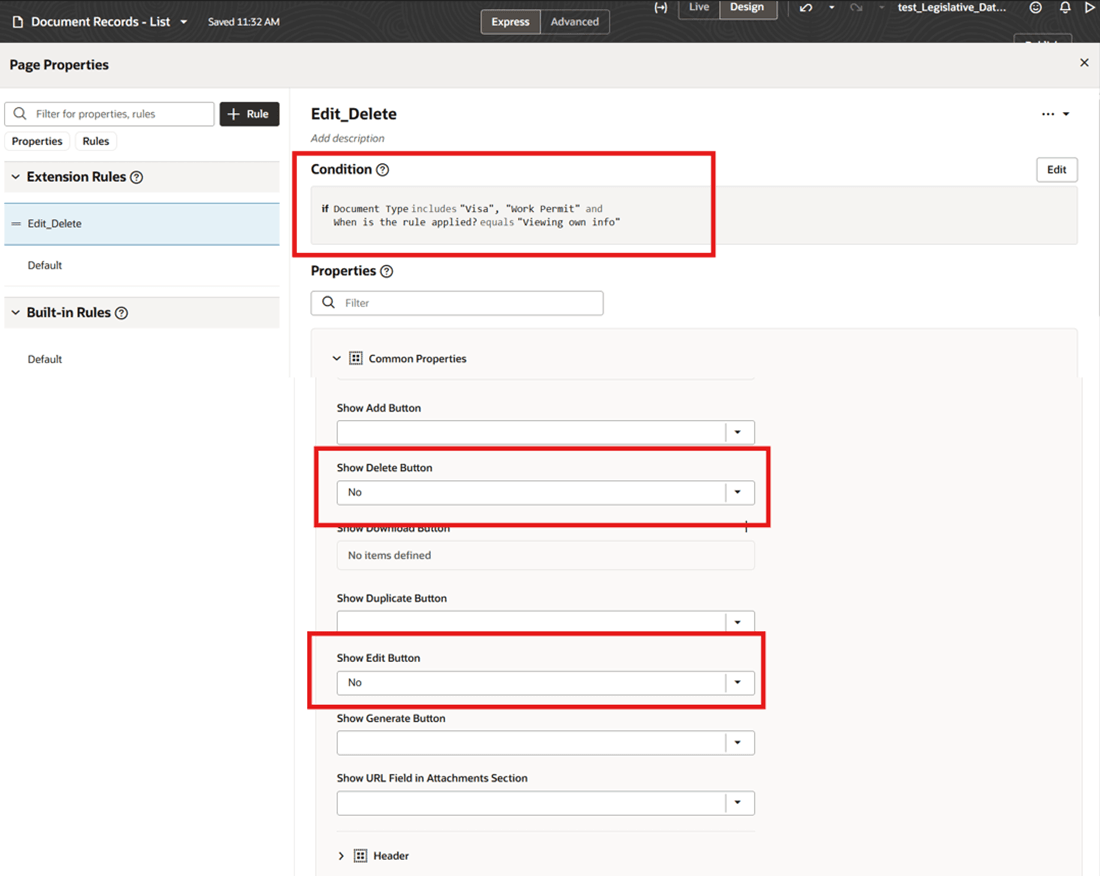The height and width of the screenshot is (876, 1100).
Task: Focus the properties Filter field
Action: (x=457, y=303)
